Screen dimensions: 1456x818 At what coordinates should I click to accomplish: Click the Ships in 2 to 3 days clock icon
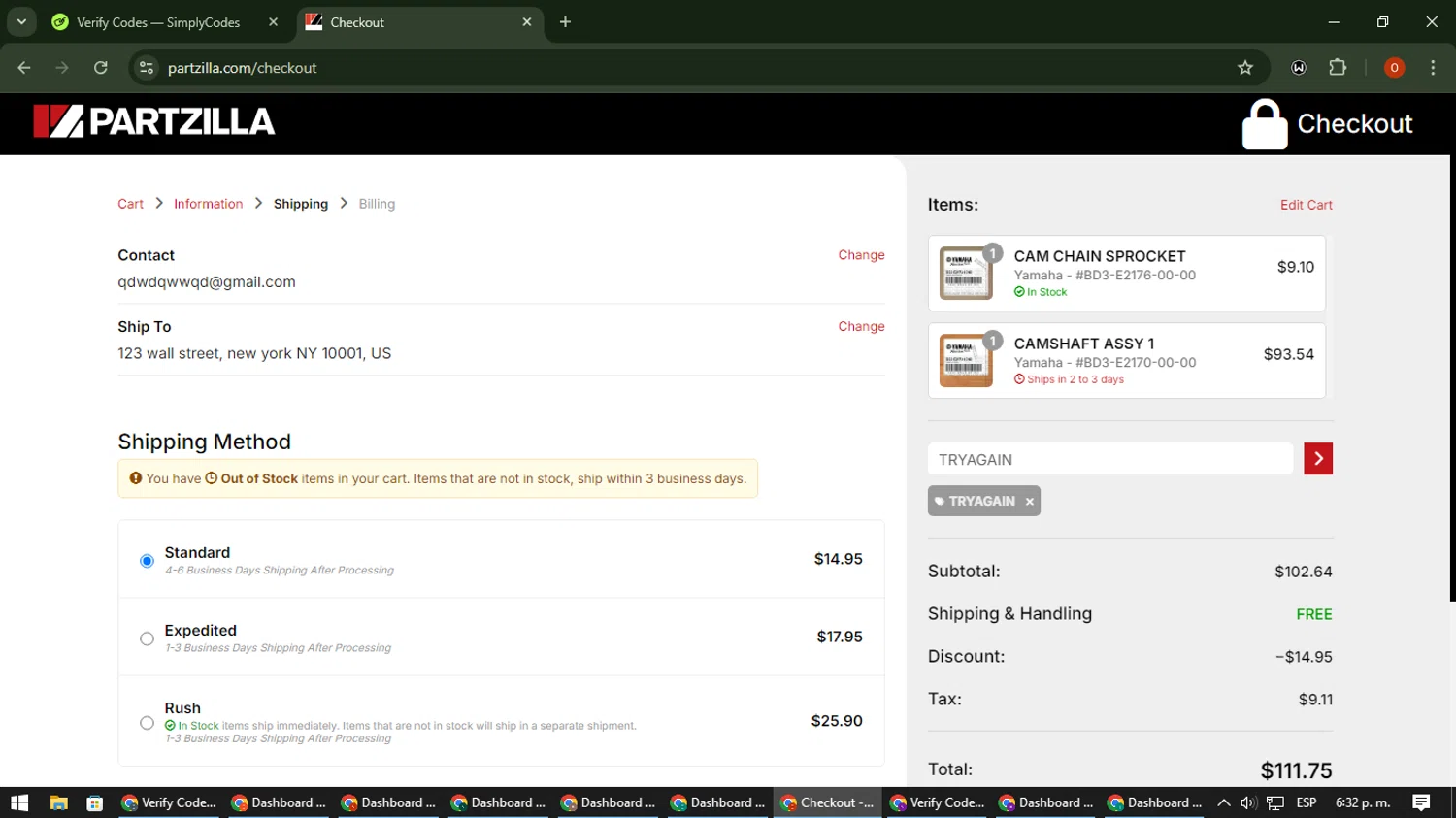click(x=1019, y=379)
